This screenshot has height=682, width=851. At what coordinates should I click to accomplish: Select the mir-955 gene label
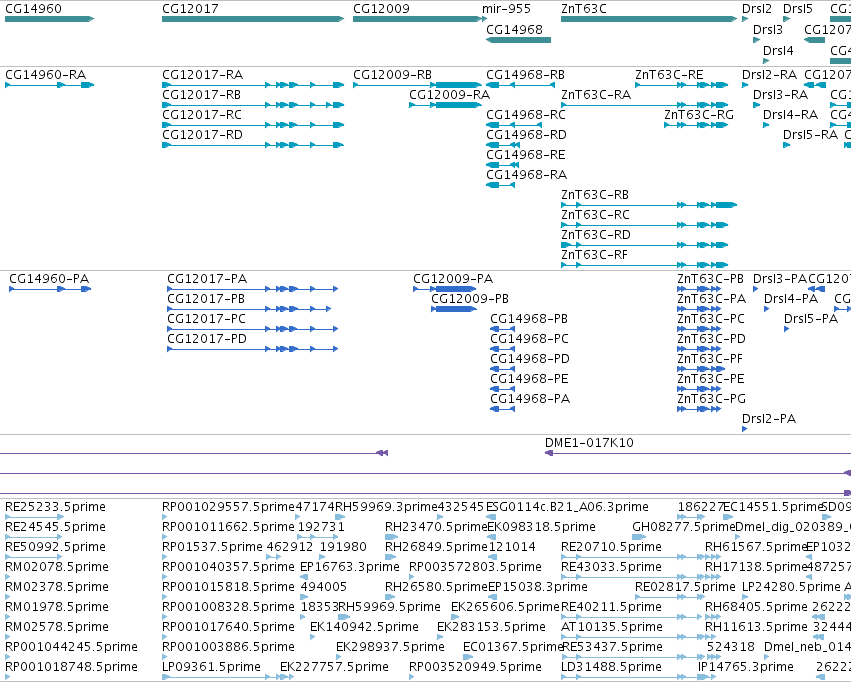tap(506, 9)
